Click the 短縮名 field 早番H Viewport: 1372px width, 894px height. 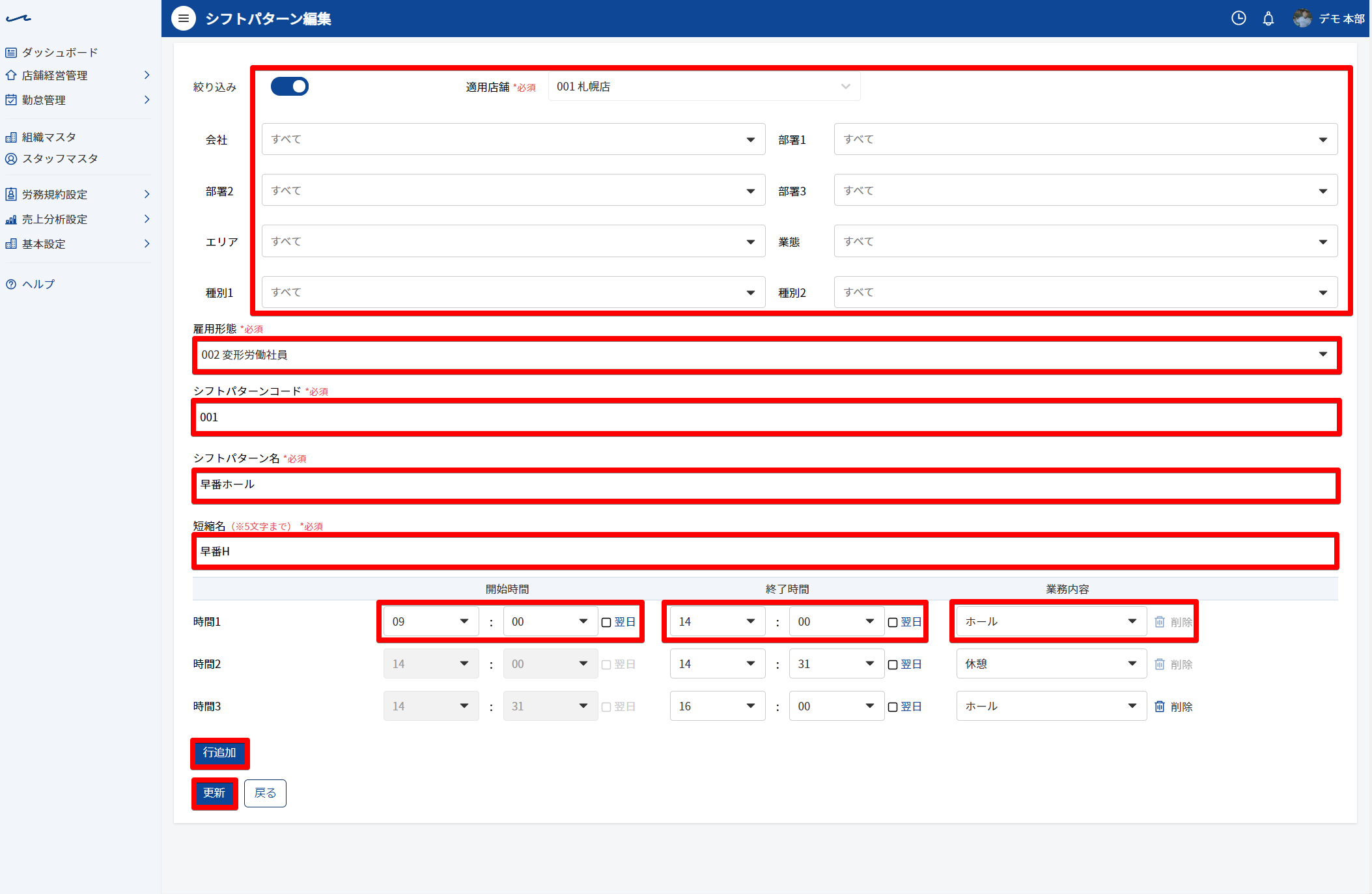click(x=766, y=552)
